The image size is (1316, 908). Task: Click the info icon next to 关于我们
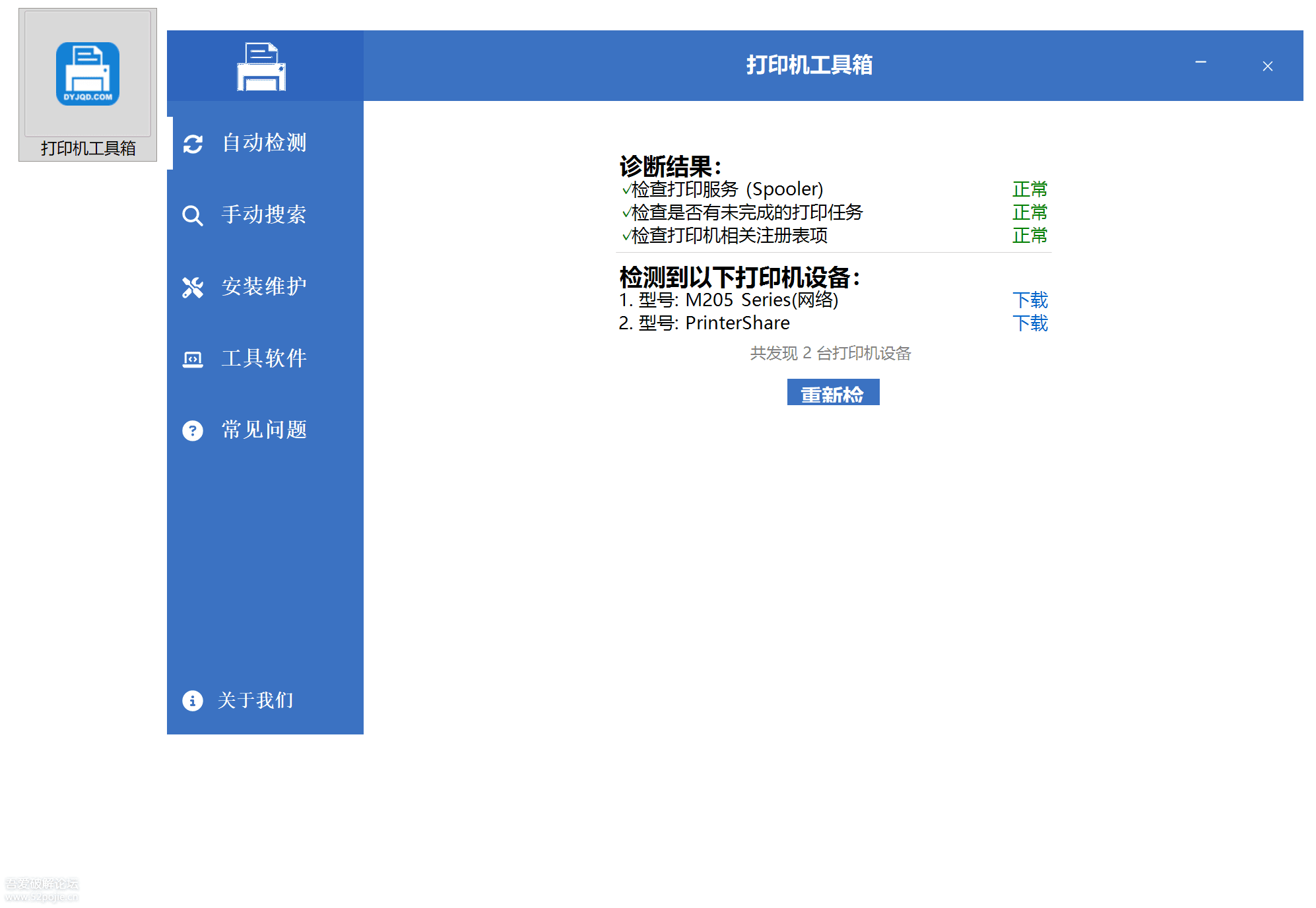click(x=192, y=701)
